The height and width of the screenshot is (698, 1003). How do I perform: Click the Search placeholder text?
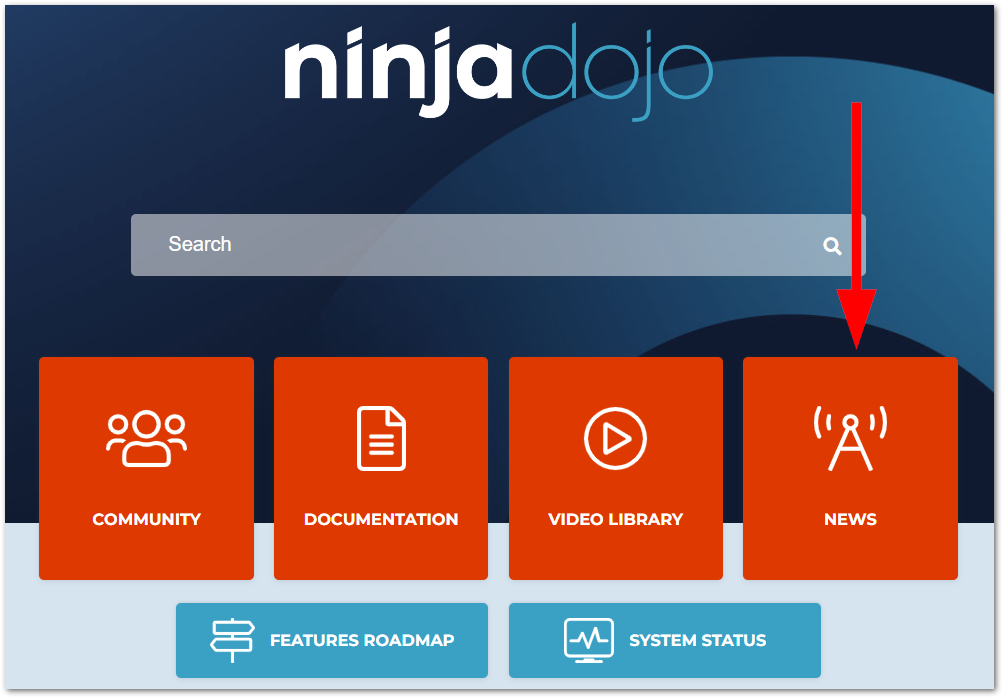pyautogui.click(x=200, y=244)
